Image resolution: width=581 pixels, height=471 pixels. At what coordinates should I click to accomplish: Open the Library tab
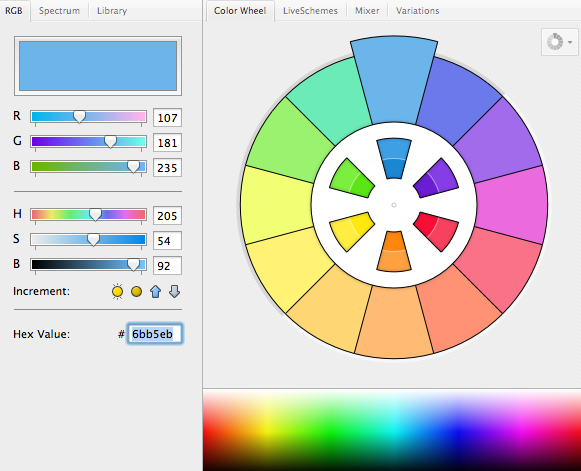[112, 11]
